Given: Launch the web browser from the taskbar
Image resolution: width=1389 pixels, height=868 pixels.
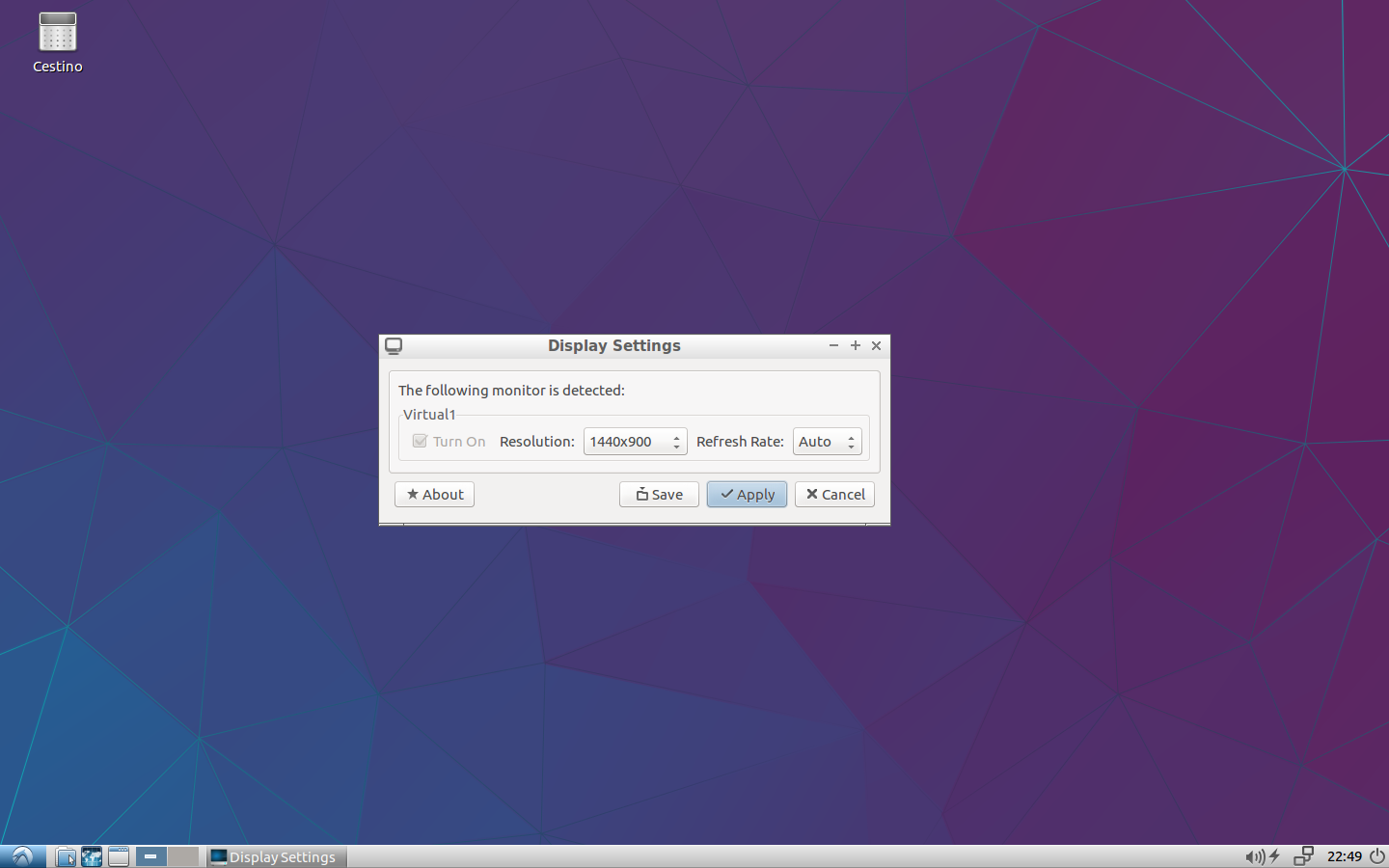Looking at the screenshot, I should point(92,856).
